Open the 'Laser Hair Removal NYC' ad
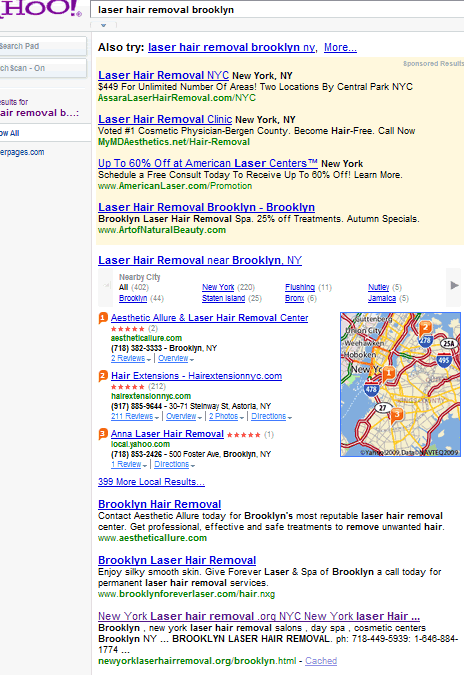The height and width of the screenshot is (675, 464). pyautogui.click(x=163, y=75)
